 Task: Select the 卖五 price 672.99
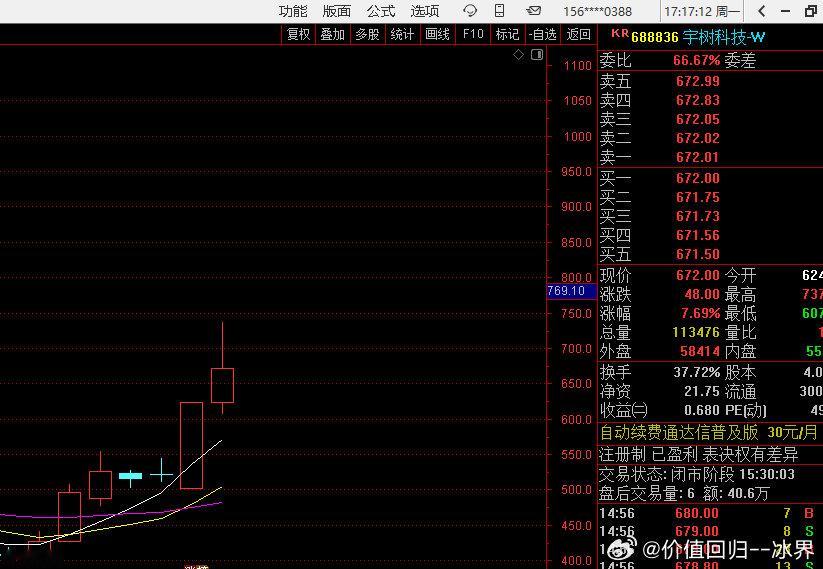698,81
